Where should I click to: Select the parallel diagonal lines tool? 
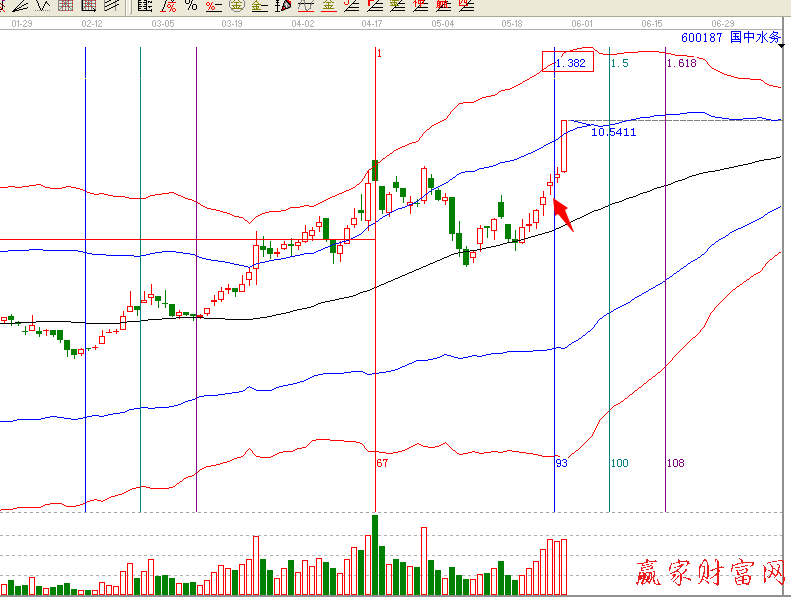(111, 5)
